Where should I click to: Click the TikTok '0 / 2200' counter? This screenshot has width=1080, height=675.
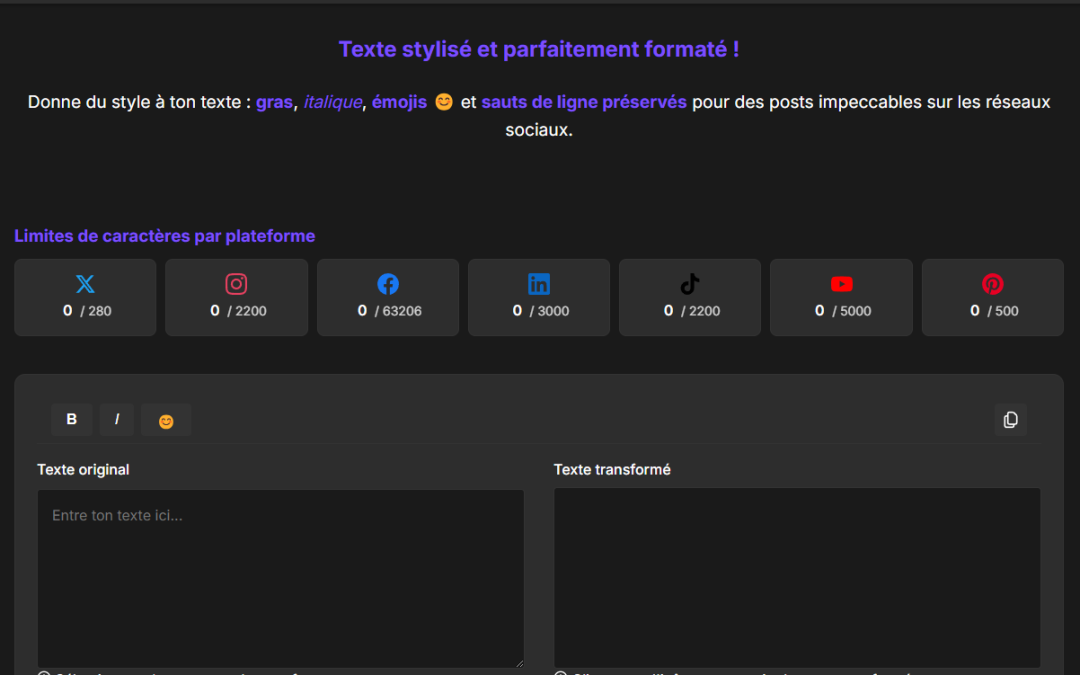(x=692, y=311)
